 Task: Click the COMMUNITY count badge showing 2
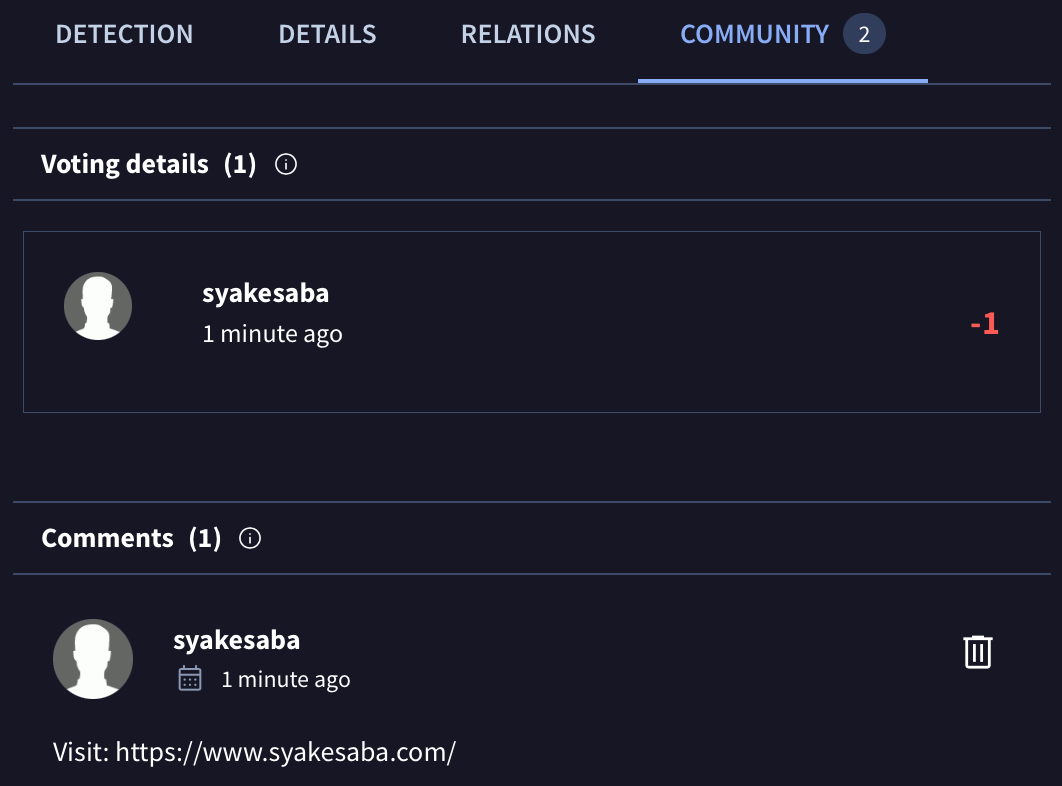coord(864,33)
